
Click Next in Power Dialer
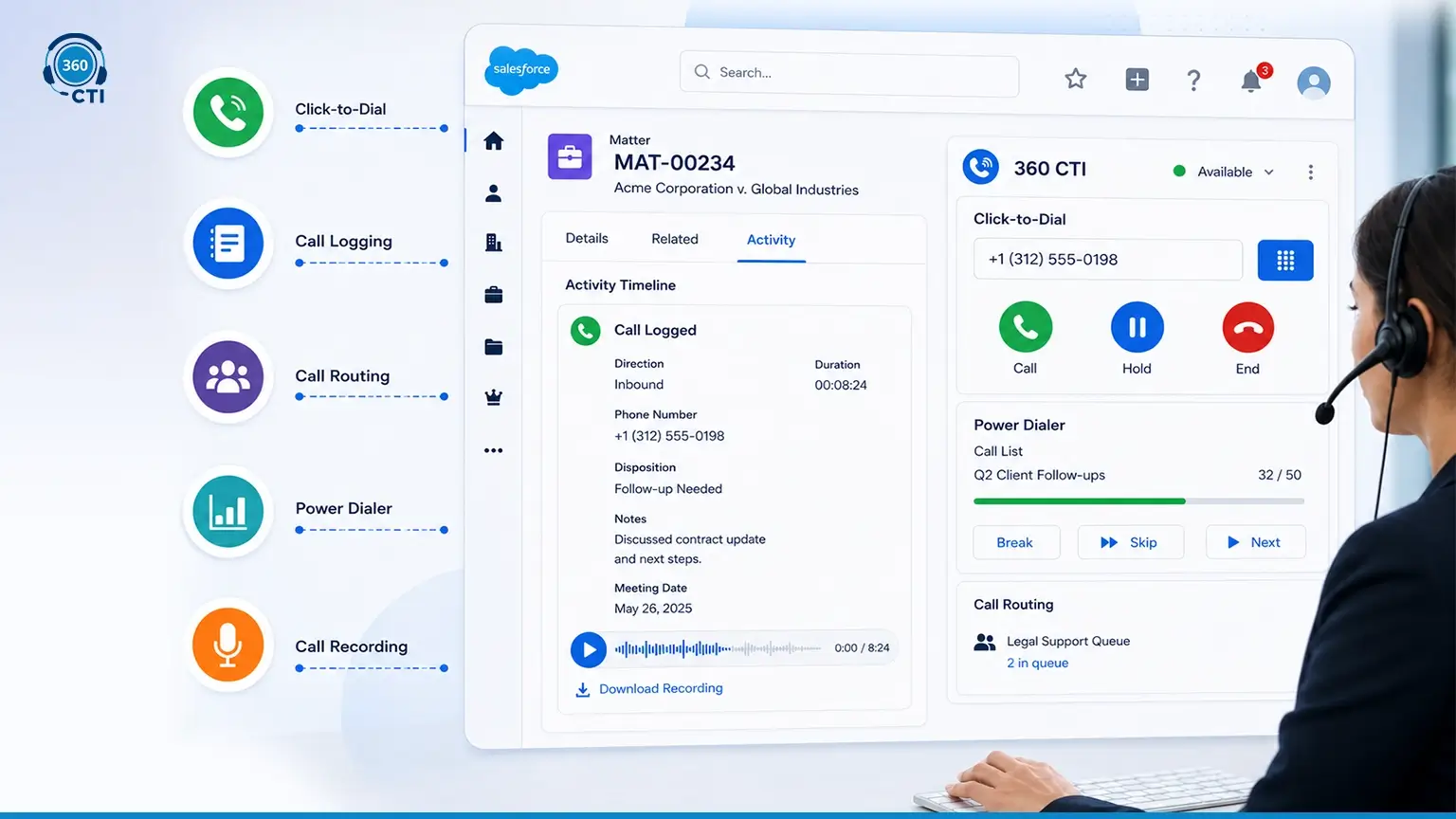pos(1255,542)
